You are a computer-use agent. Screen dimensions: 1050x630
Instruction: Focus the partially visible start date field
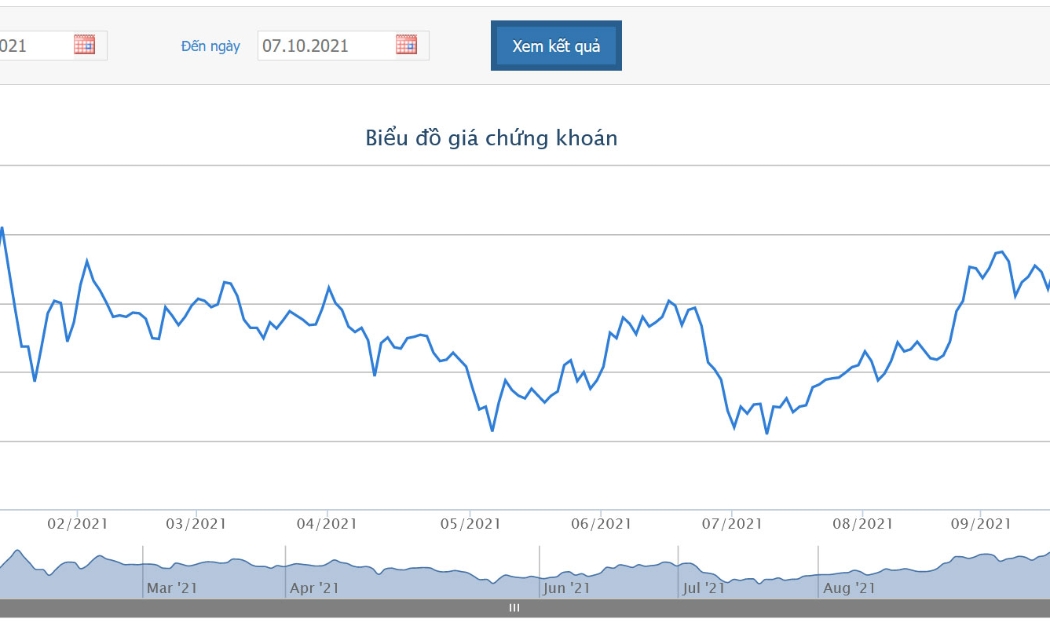(x=54, y=46)
